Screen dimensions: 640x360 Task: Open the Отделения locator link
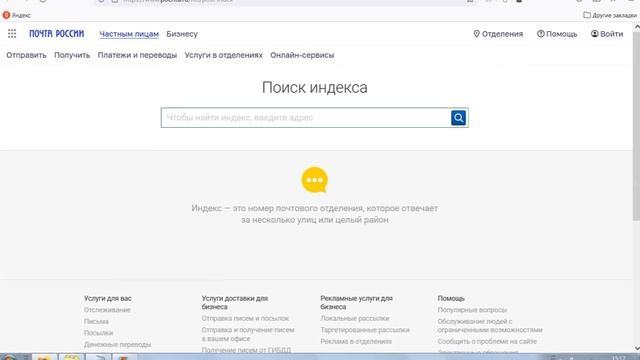point(498,34)
